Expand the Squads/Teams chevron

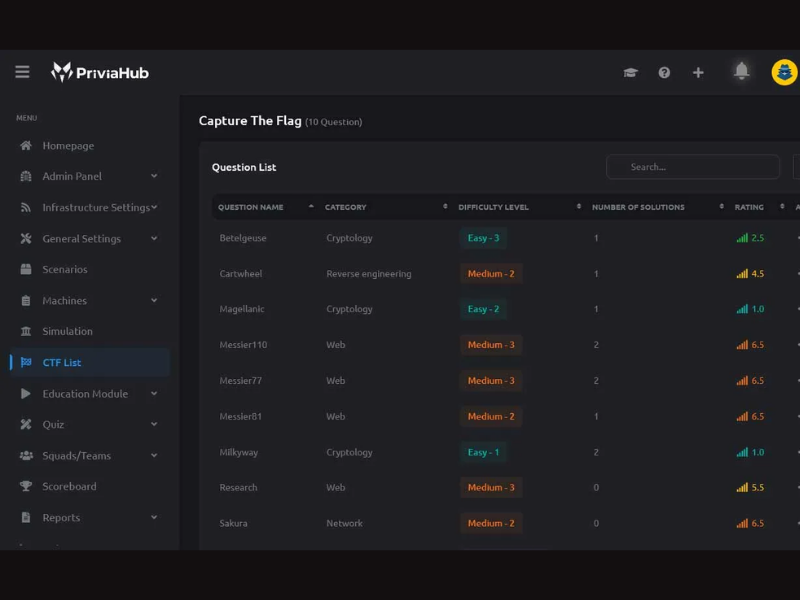pos(154,455)
